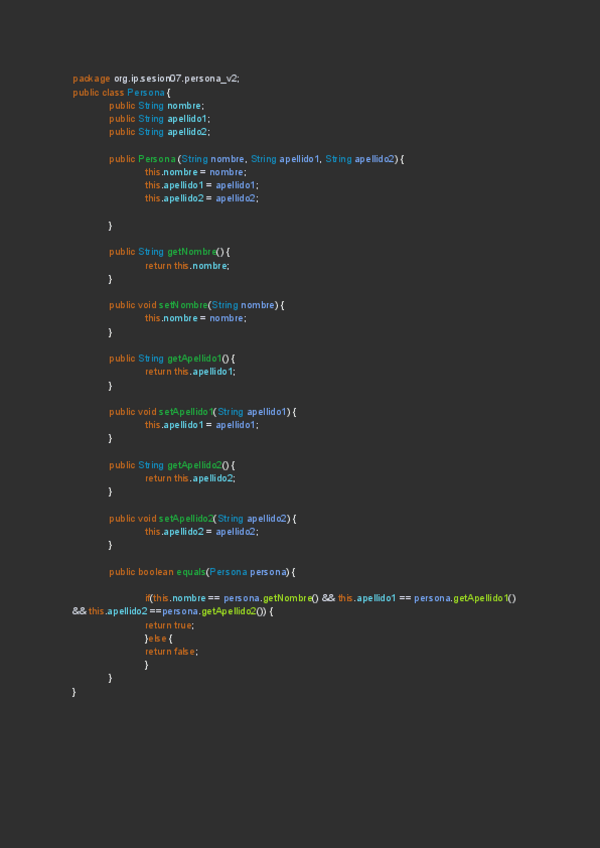Viewport: 600px width, 848px height.
Task: Click the Persona class name in class declaration
Action: (146, 92)
